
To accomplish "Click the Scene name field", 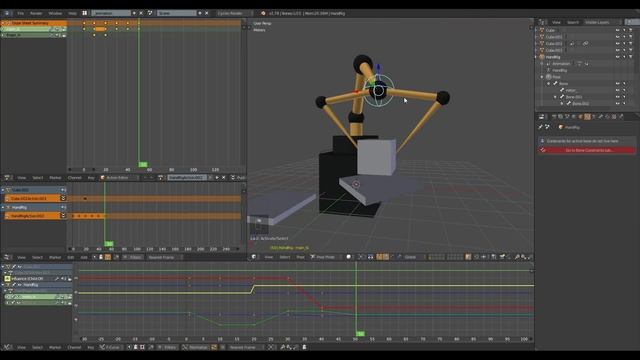I will [176, 13].
